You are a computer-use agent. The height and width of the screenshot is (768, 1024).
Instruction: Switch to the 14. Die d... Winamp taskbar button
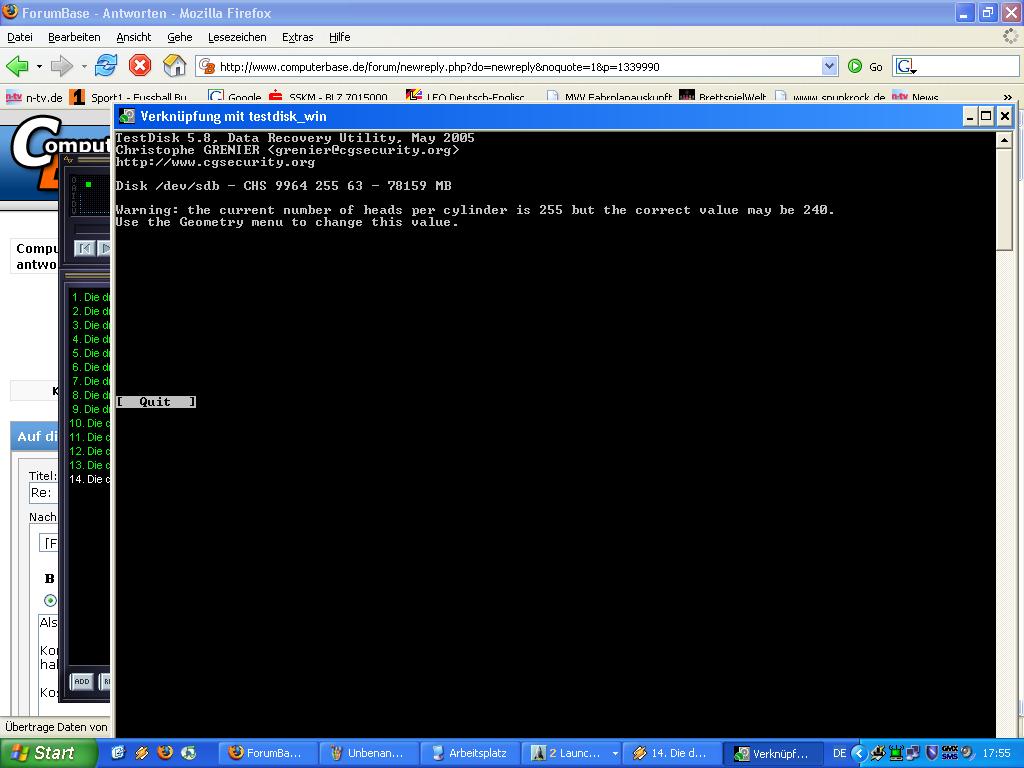(673, 753)
